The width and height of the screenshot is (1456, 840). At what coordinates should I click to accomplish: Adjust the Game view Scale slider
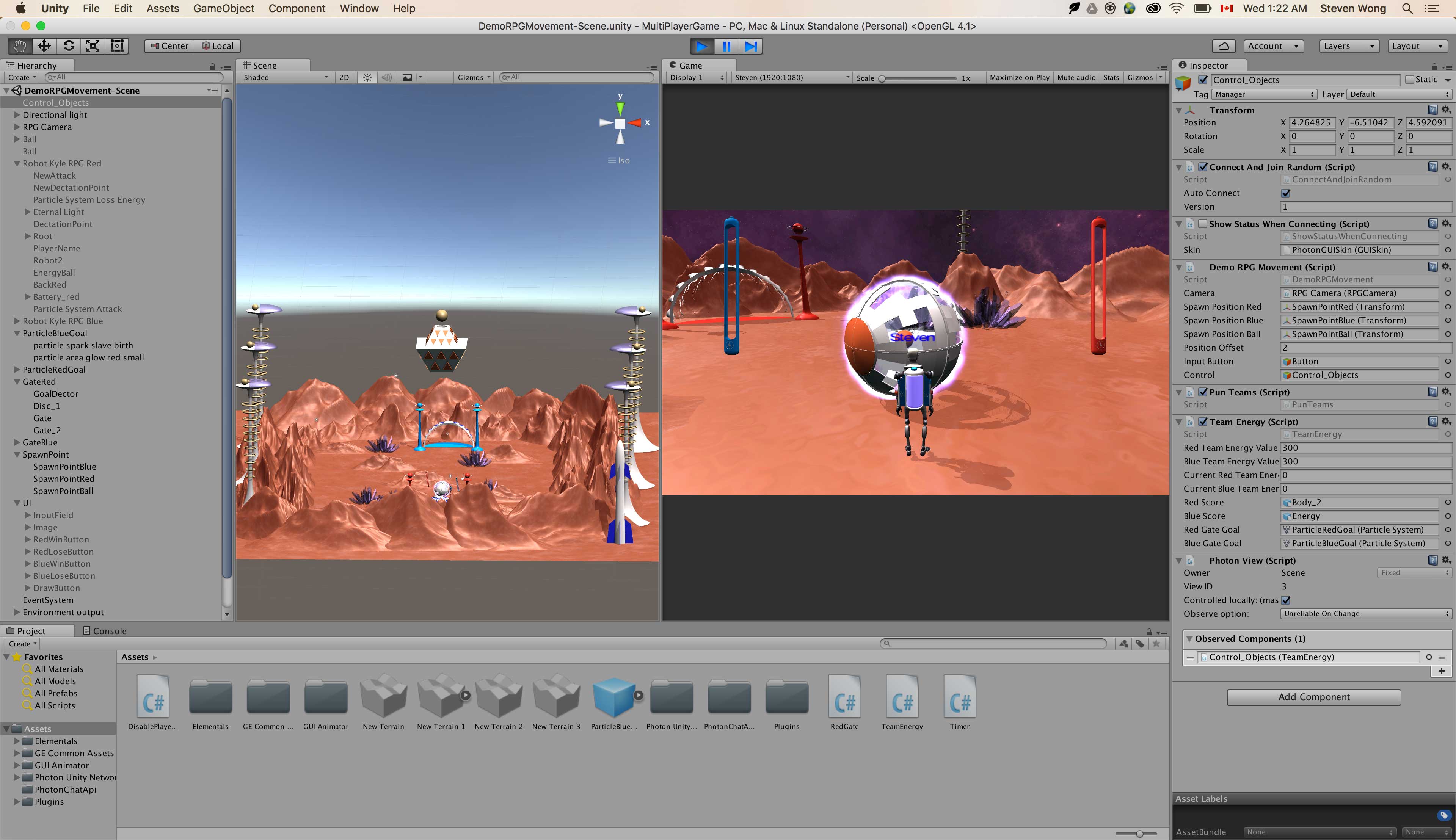[882, 78]
